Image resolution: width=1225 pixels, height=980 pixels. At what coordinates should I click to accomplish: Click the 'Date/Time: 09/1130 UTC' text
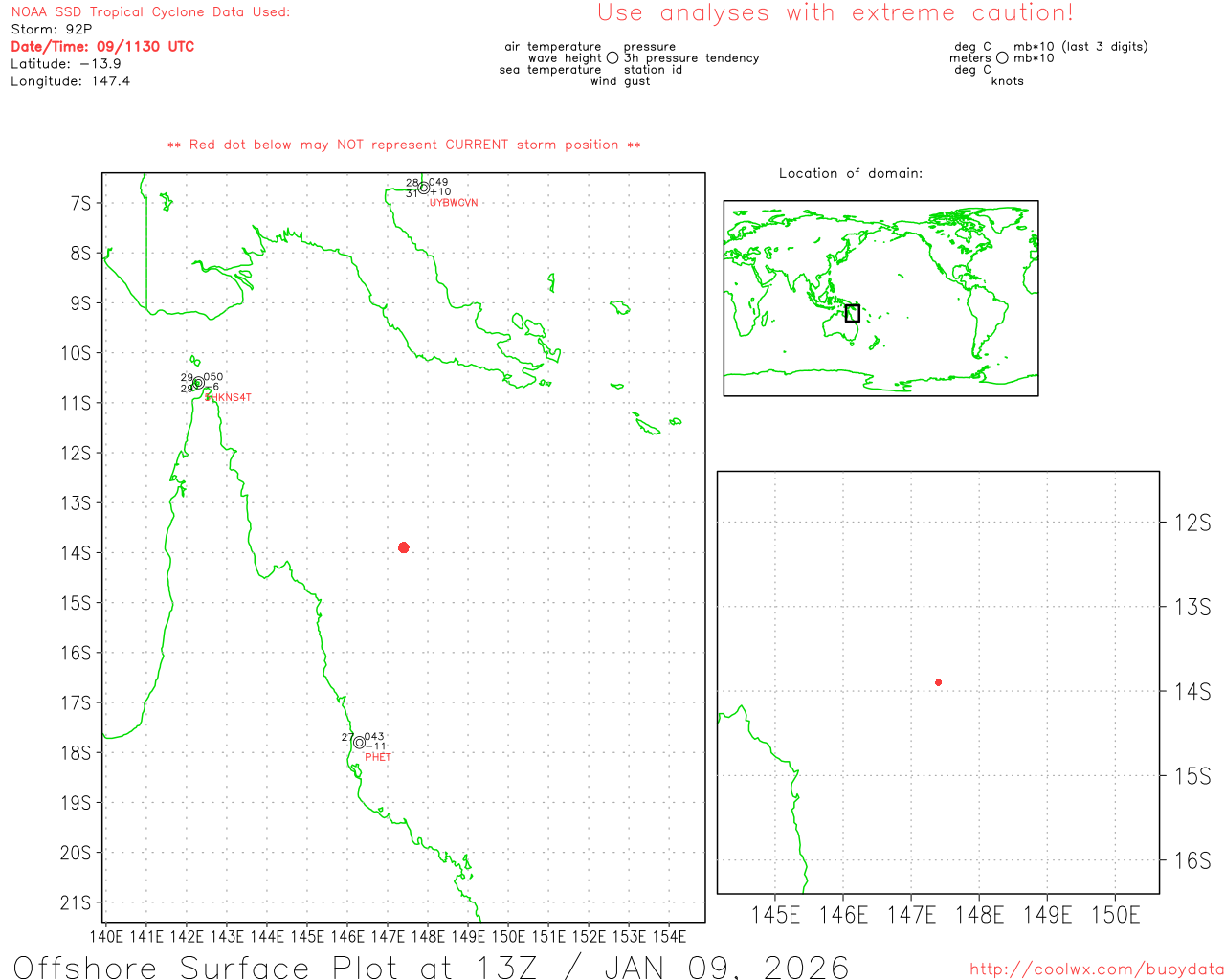coord(102,46)
